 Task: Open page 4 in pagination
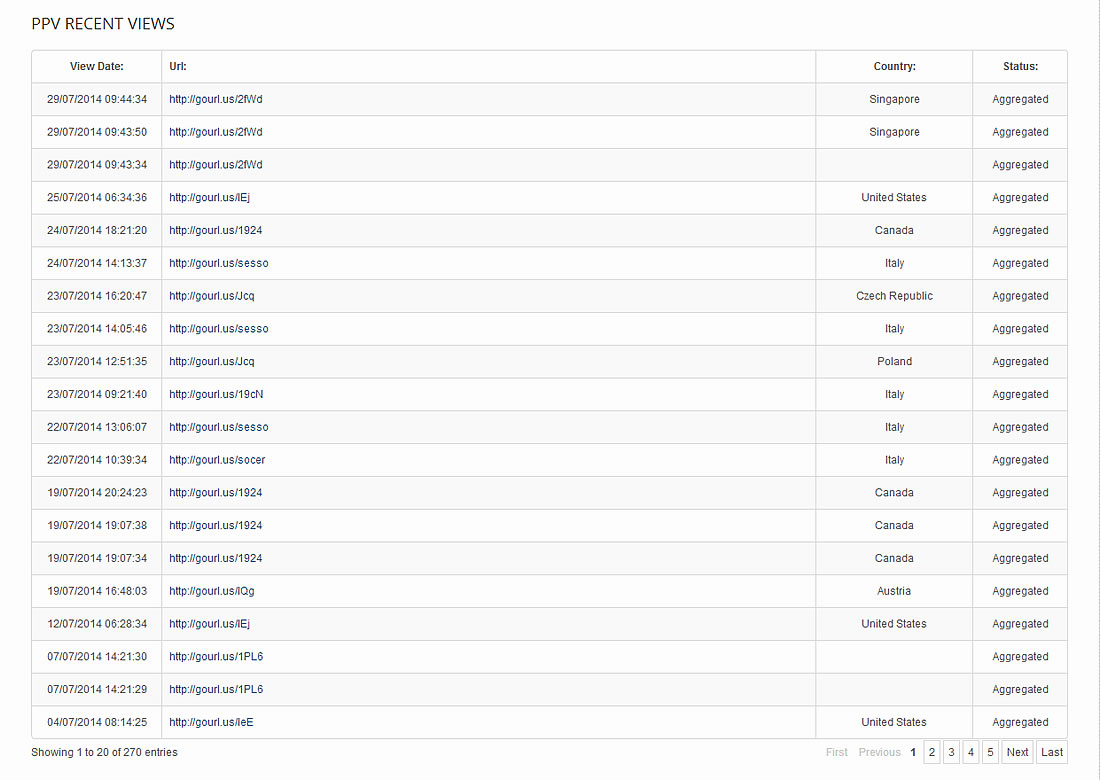(x=970, y=752)
